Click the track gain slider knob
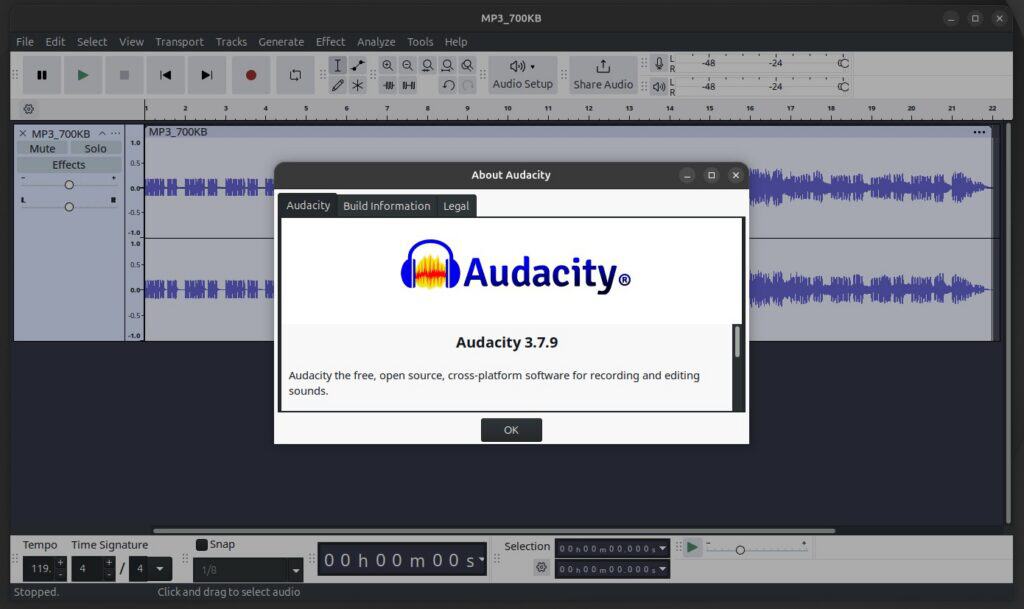This screenshot has width=1024, height=609. [x=69, y=185]
